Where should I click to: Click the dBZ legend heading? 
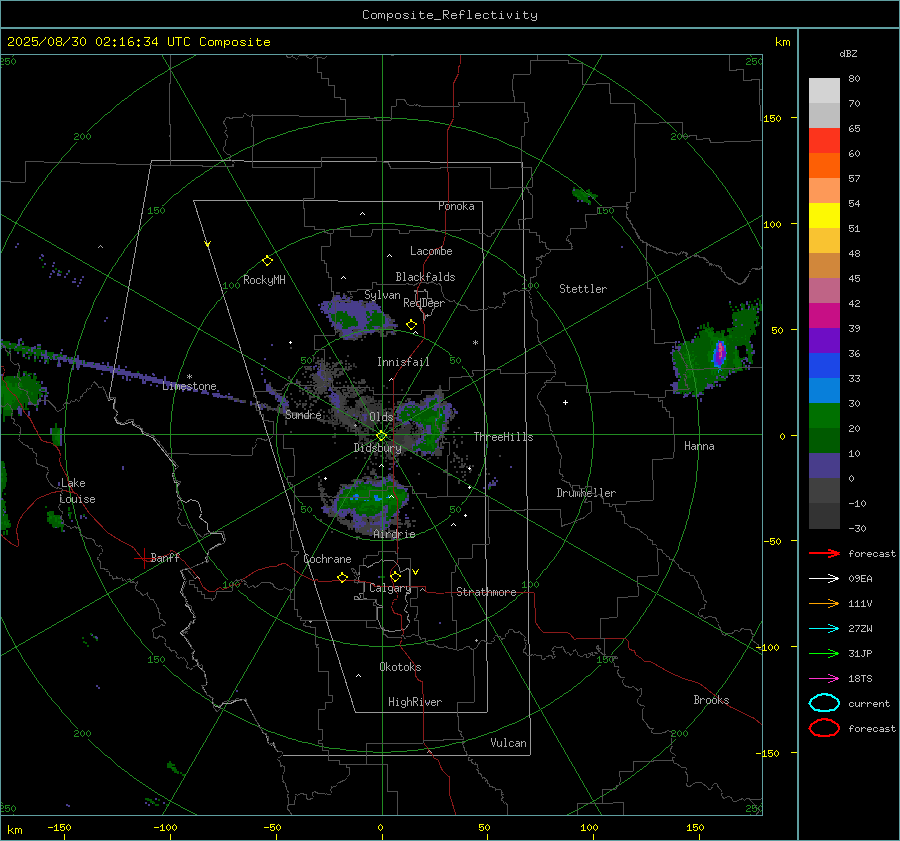(x=848, y=54)
